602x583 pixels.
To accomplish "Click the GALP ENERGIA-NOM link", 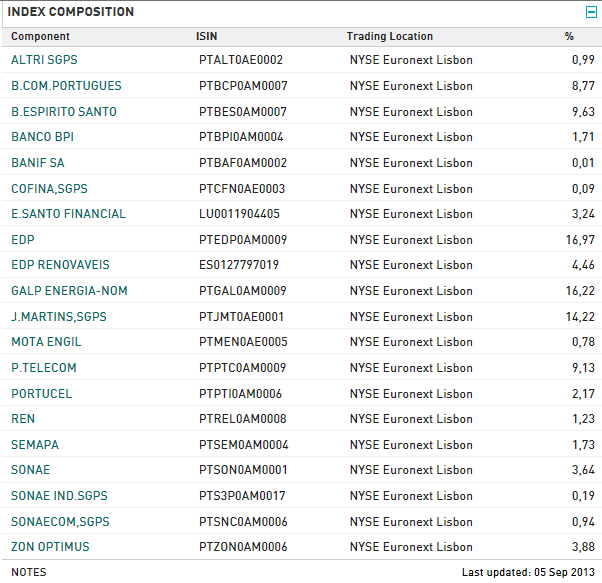I will [69, 291].
